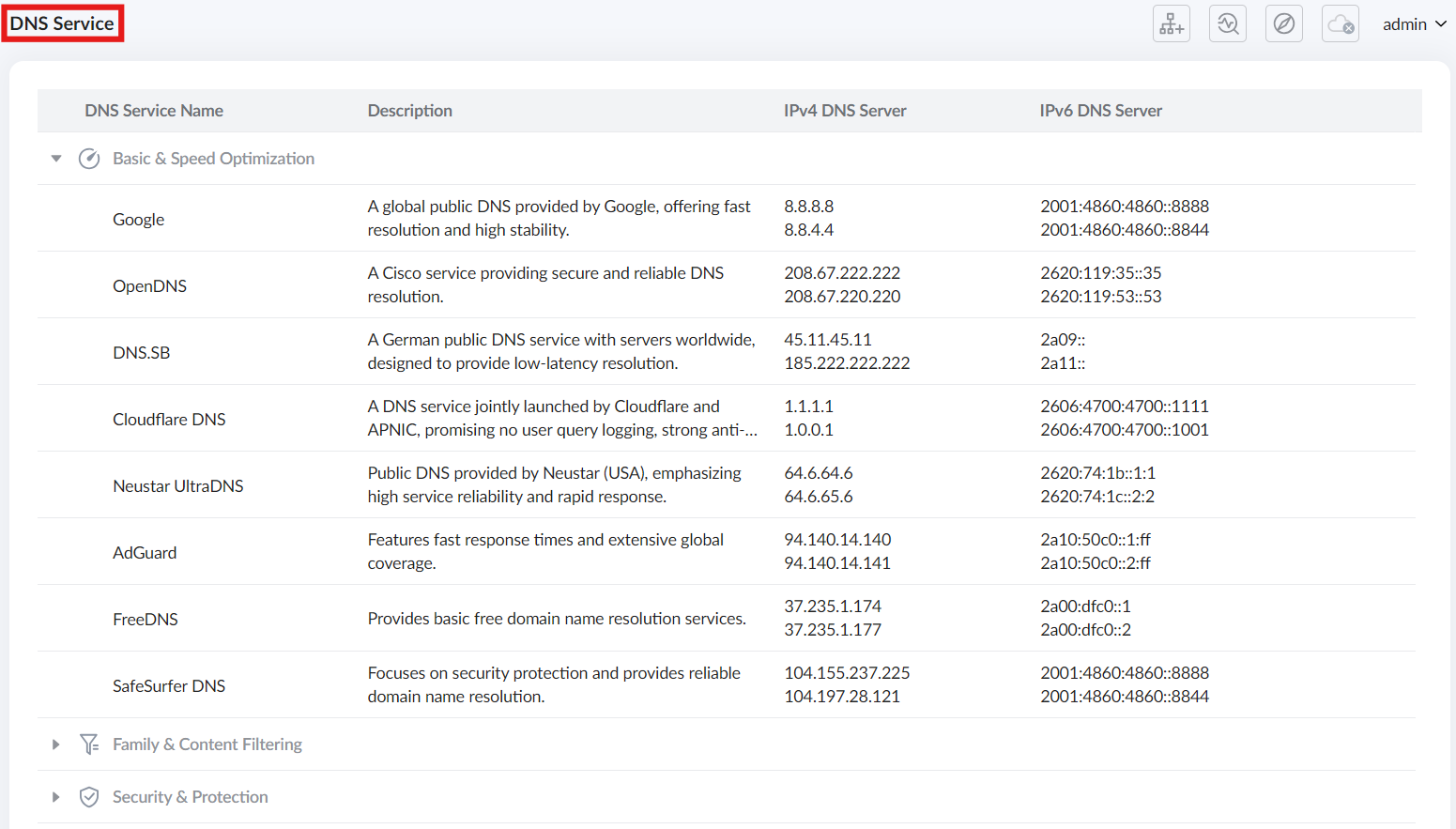Screen dimensions: 1456x829
Task: Collapse the Basic & Speed Optimization group
Action: [56, 159]
